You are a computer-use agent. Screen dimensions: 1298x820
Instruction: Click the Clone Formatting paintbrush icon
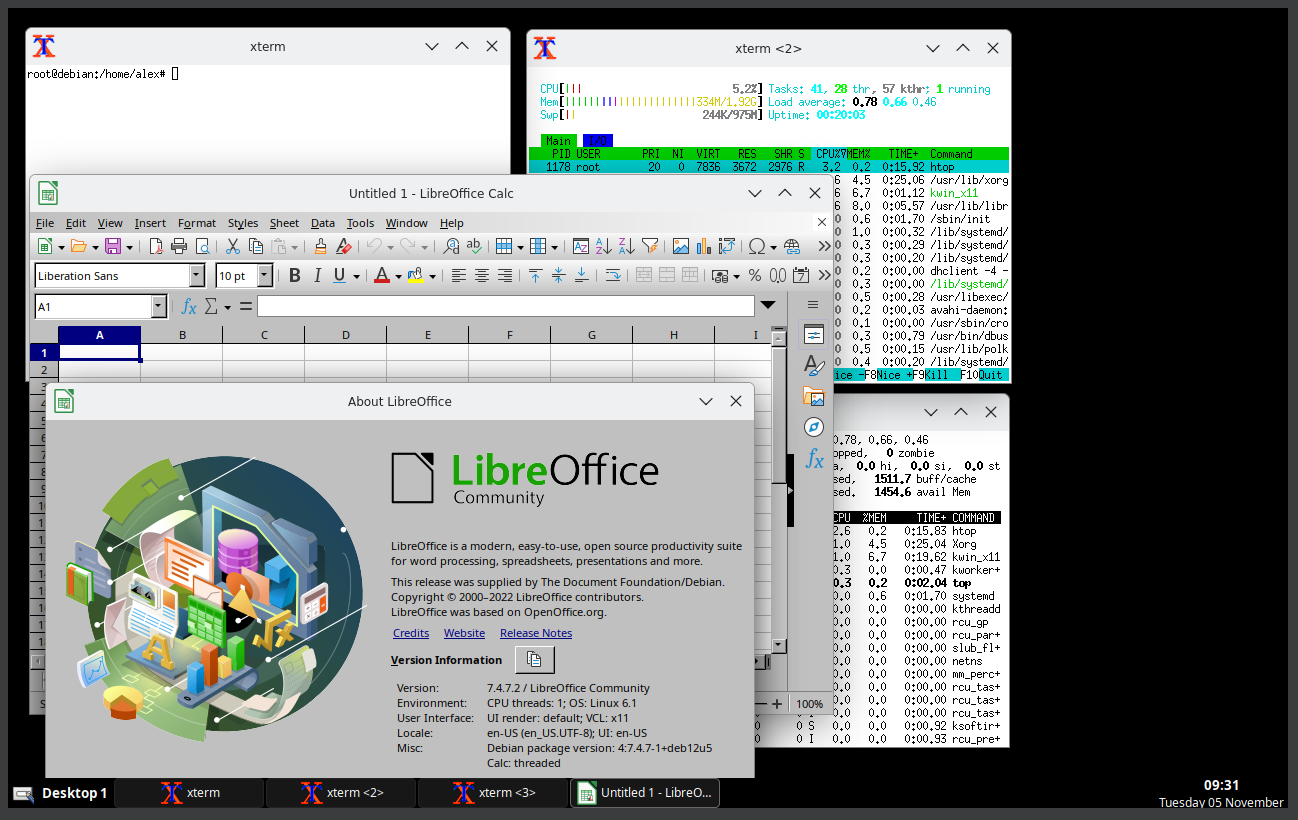pos(320,246)
